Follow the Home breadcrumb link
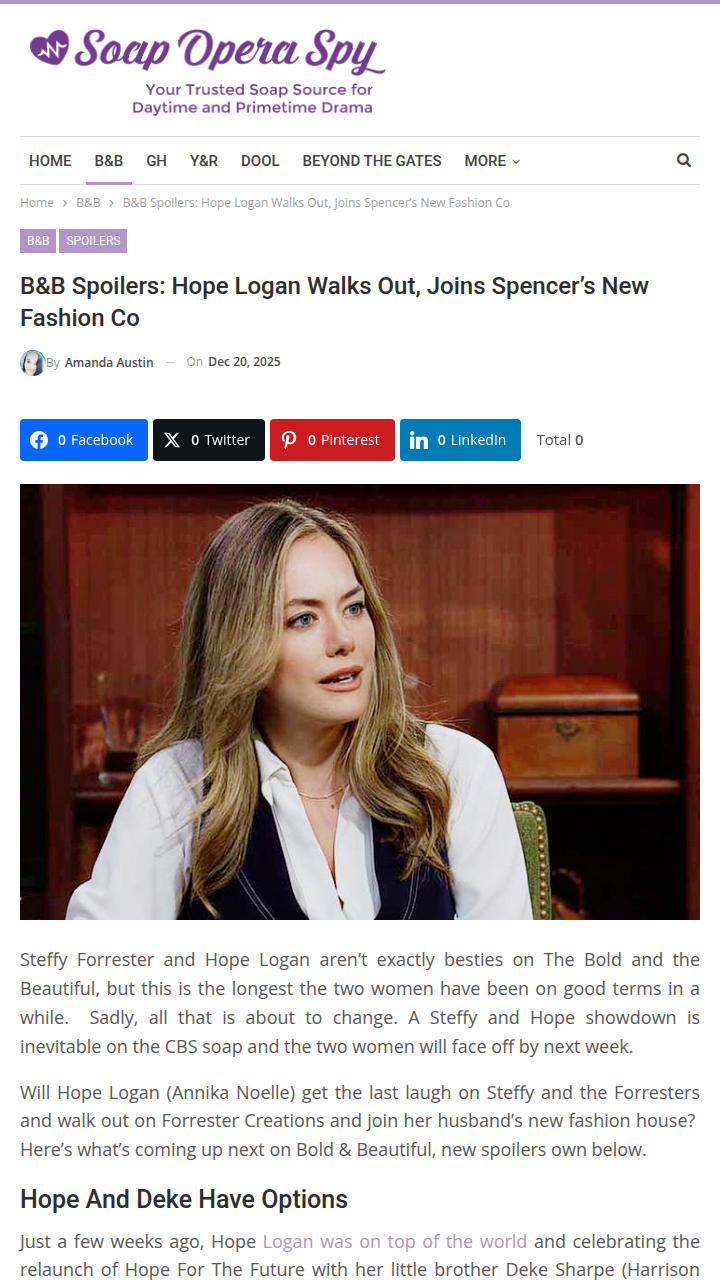This screenshot has height=1280, width=720. click(37, 202)
